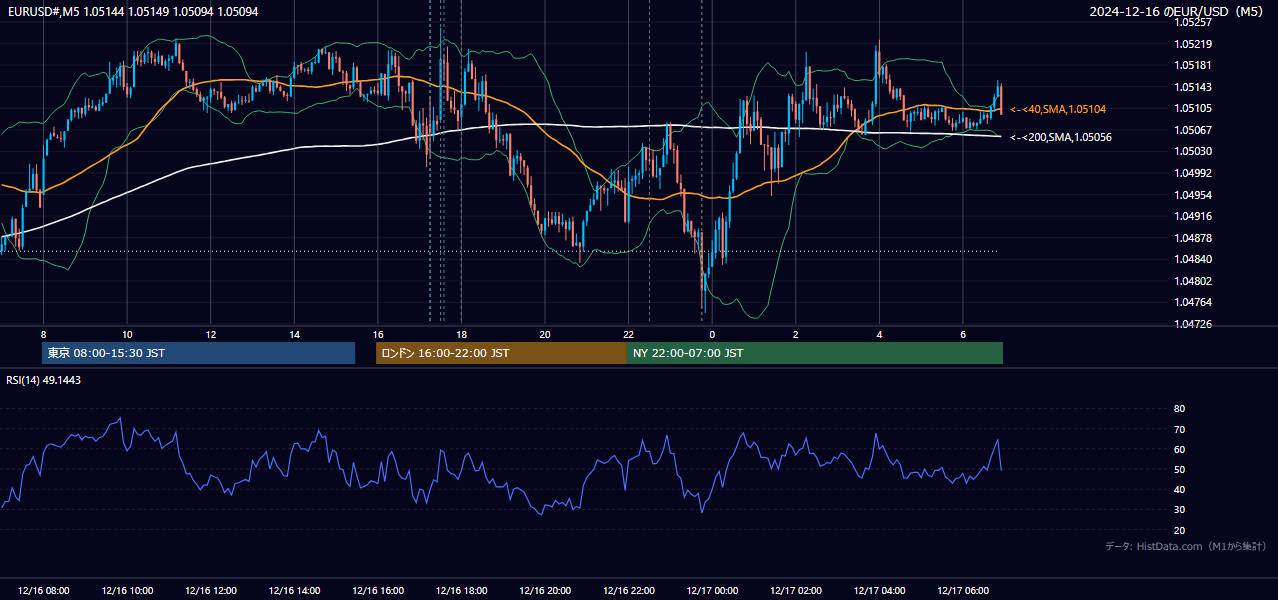Screen dimensions: 1278x600
Task: Click hour tick 0 under the price chart
Action: click(712, 334)
